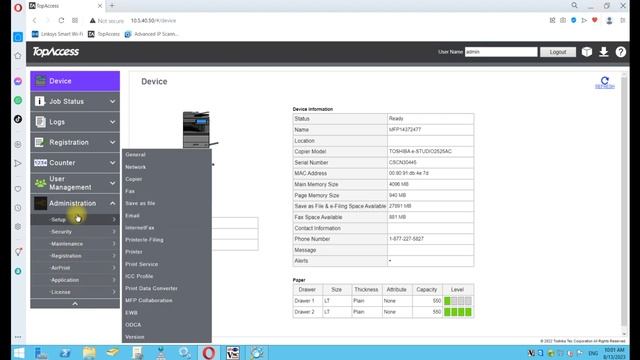The width and height of the screenshot is (640, 360).
Task: Reload page with browser refresh icon
Action: tap(61, 20)
